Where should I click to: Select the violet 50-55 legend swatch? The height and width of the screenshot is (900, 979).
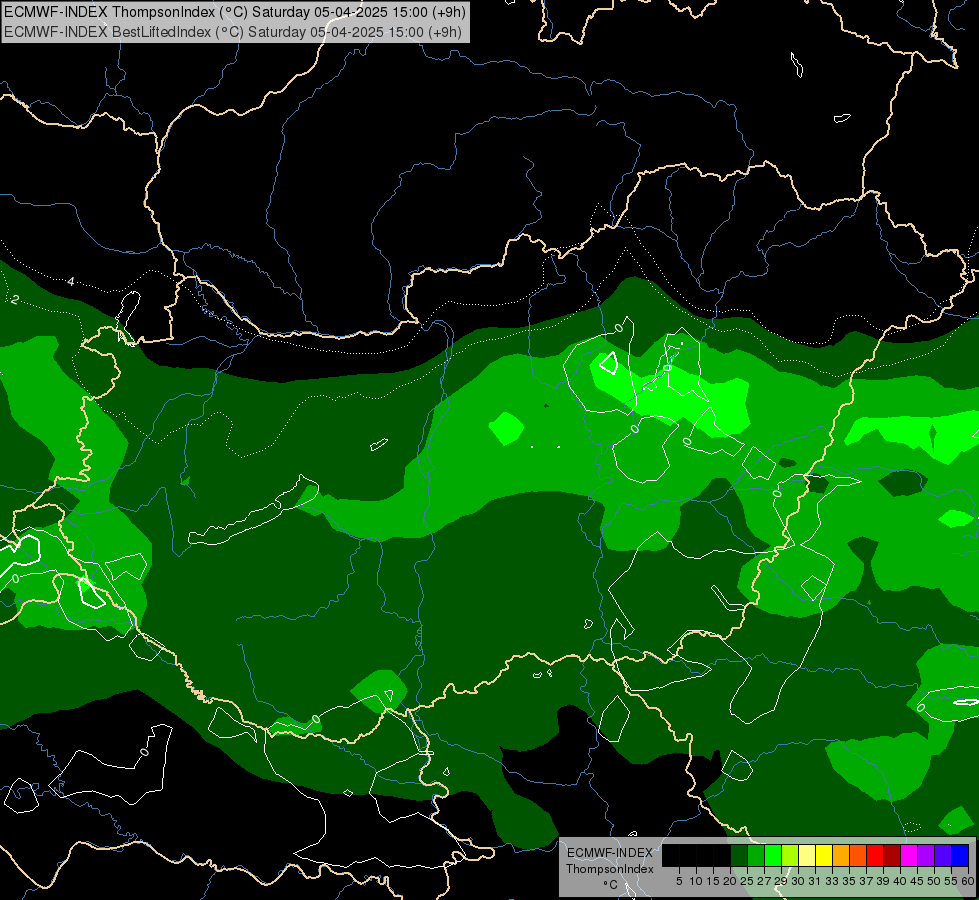[x=943, y=855]
